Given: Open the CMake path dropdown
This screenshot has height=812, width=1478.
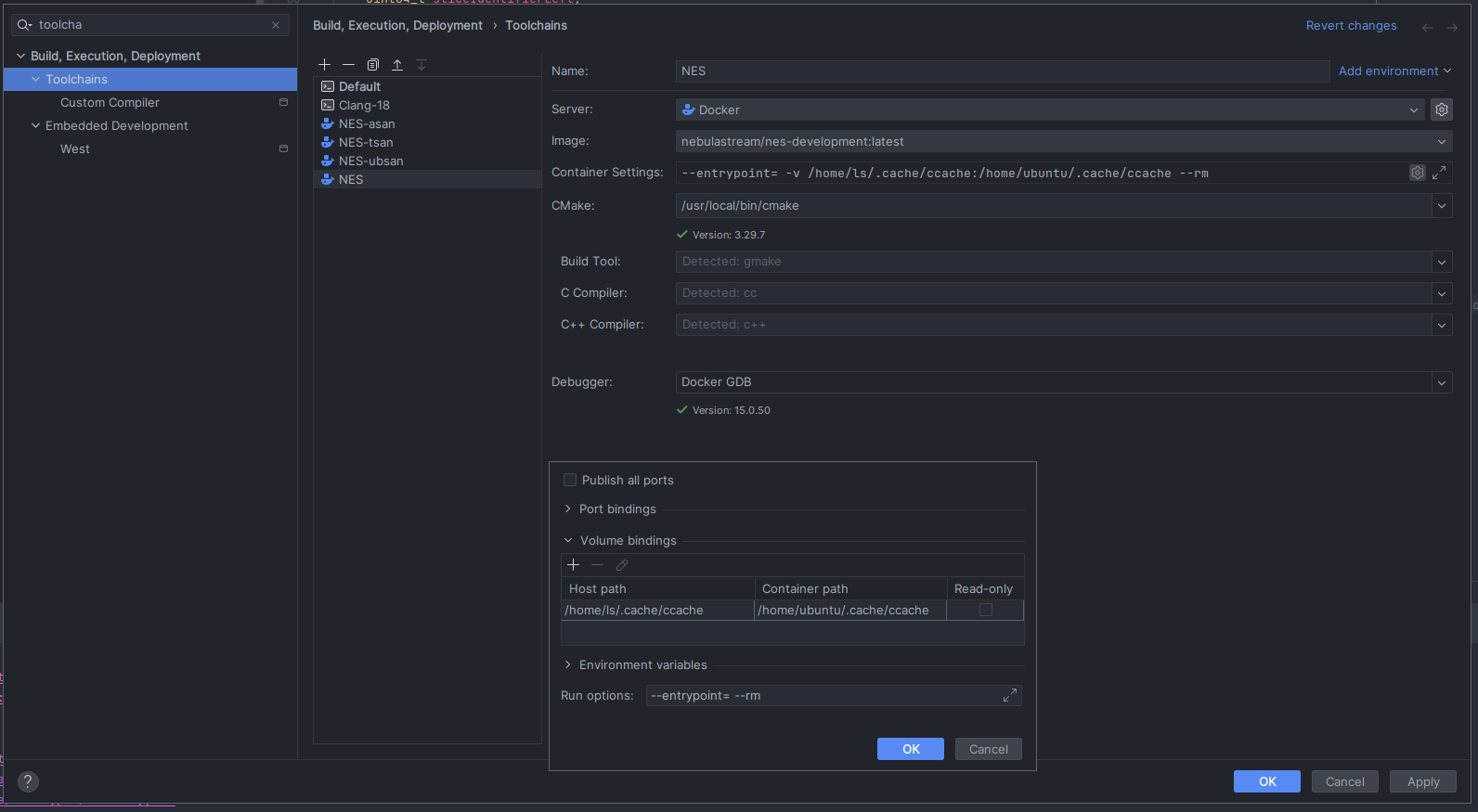Looking at the screenshot, I should pos(1442,206).
